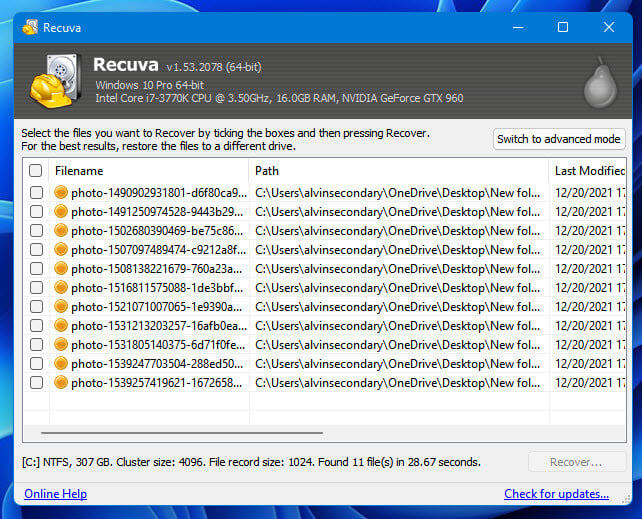Click last modified date of photo-1521071007065 row

click(x=590, y=307)
